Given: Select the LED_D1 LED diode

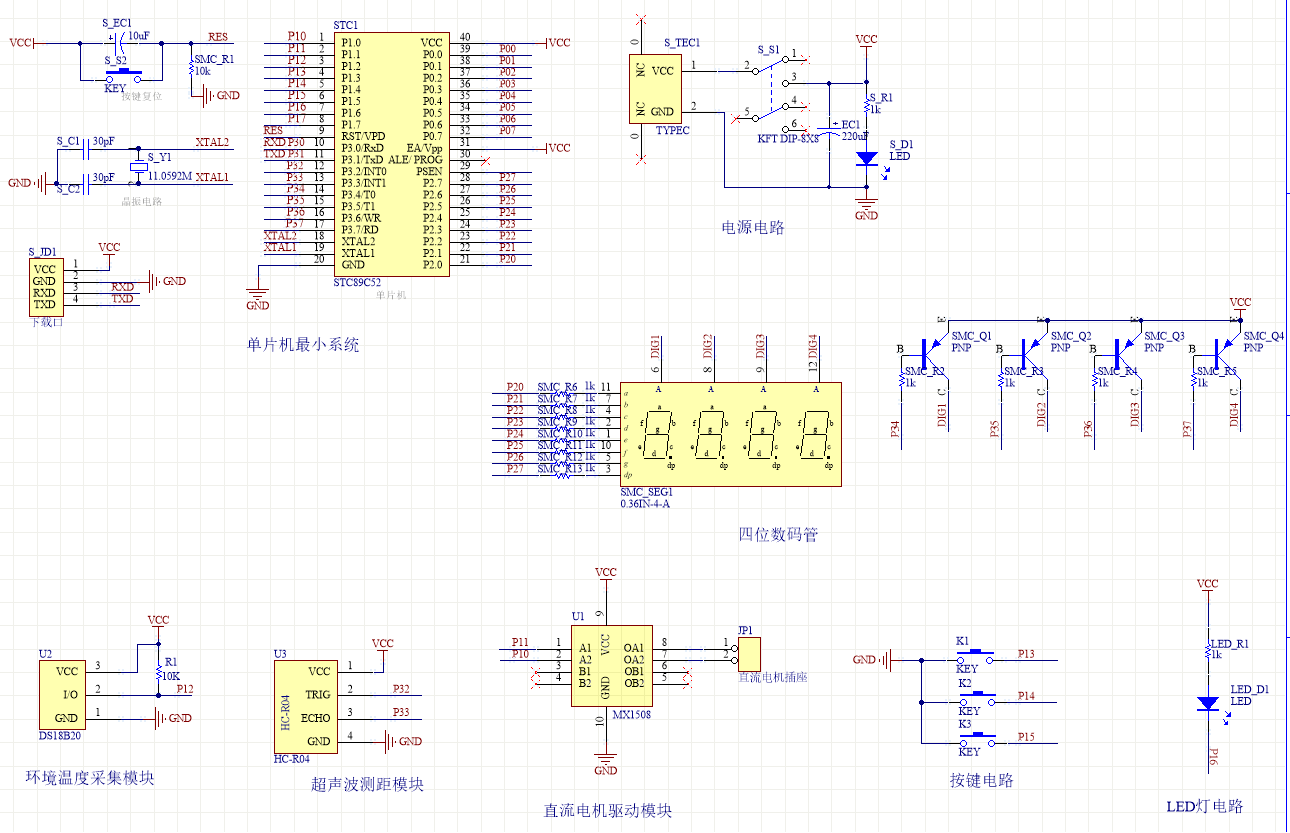Looking at the screenshot, I should click(1208, 703).
